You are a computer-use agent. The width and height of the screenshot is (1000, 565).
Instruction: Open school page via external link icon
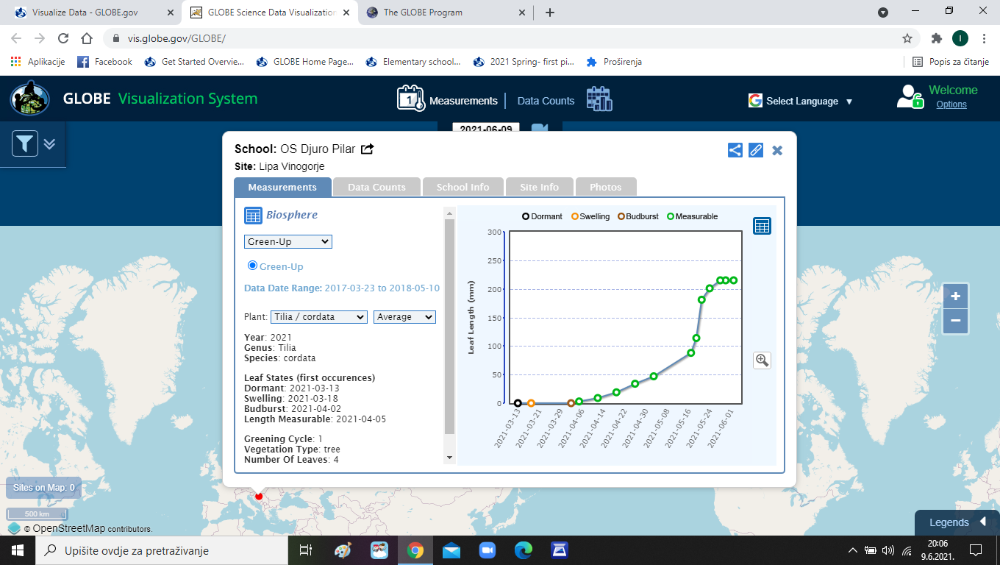[x=367, y=149]
